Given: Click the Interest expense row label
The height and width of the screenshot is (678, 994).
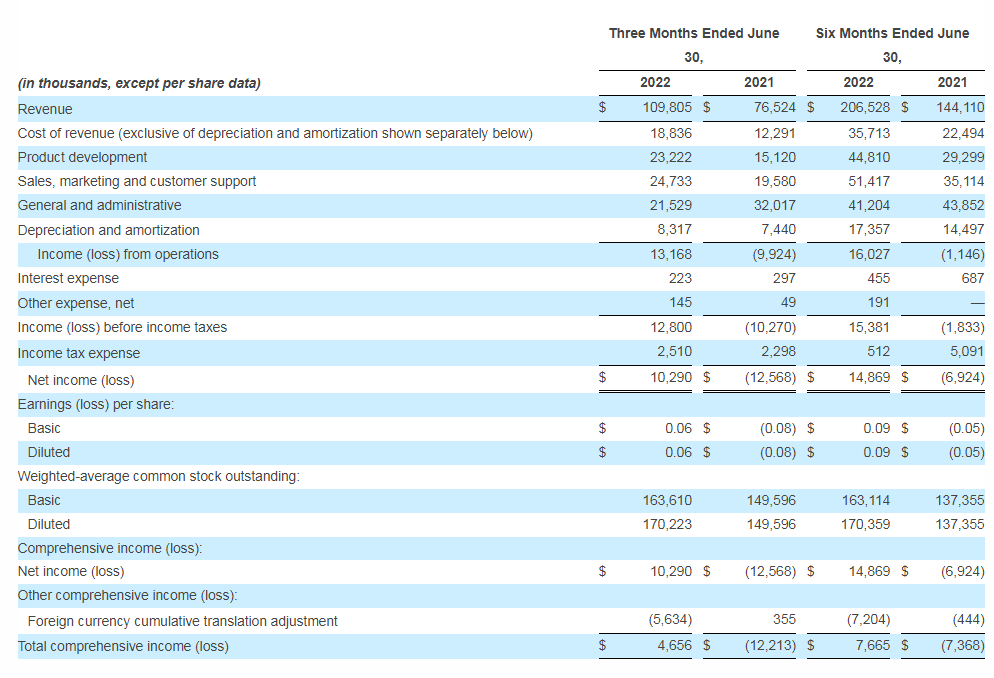Looking at the screenshot, I should [68, 278].
